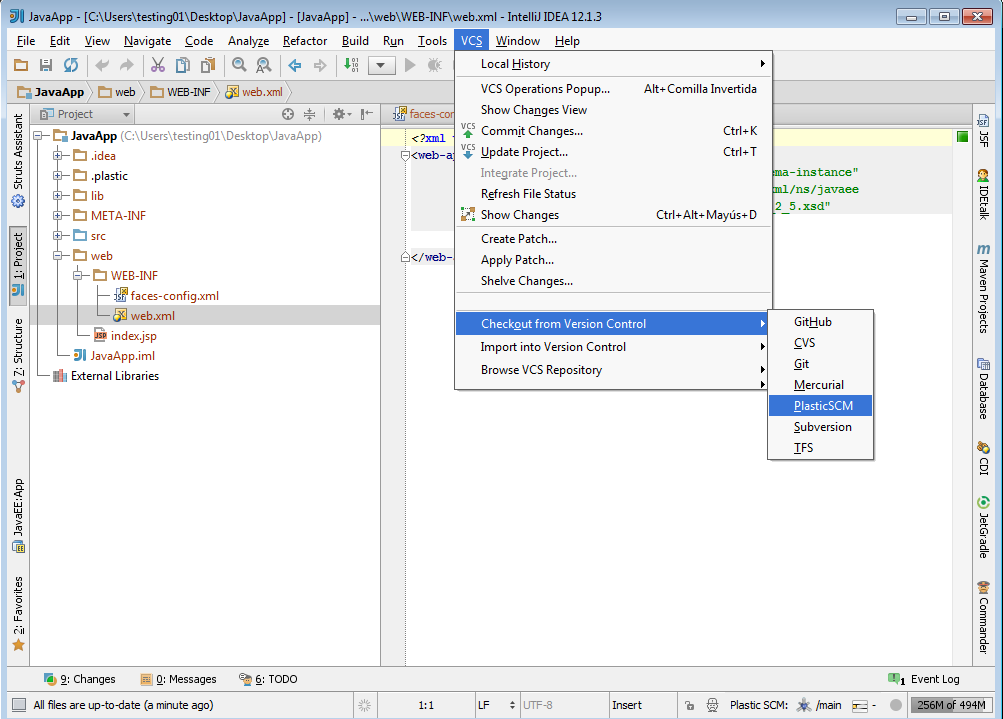Click Create Patch... menu entry
The width and height of the screenshot is (1003, 719).
[x=613, y=239]
